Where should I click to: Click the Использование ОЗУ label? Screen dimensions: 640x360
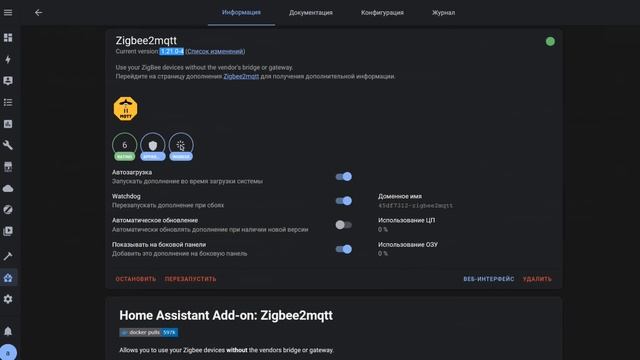408,244
